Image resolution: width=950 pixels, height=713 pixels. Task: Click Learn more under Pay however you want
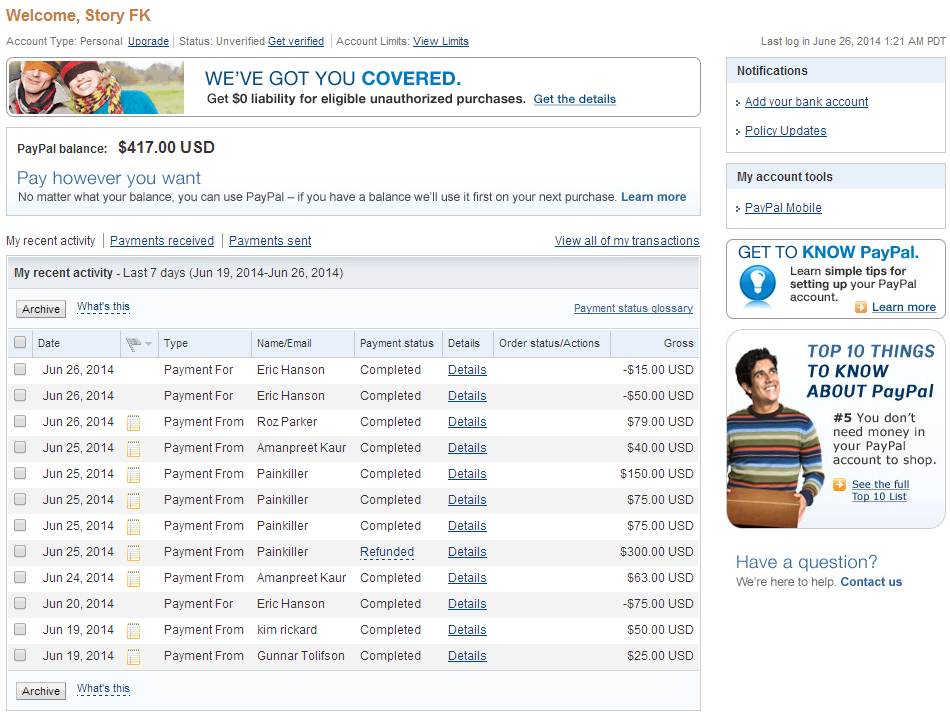(653, 197)
